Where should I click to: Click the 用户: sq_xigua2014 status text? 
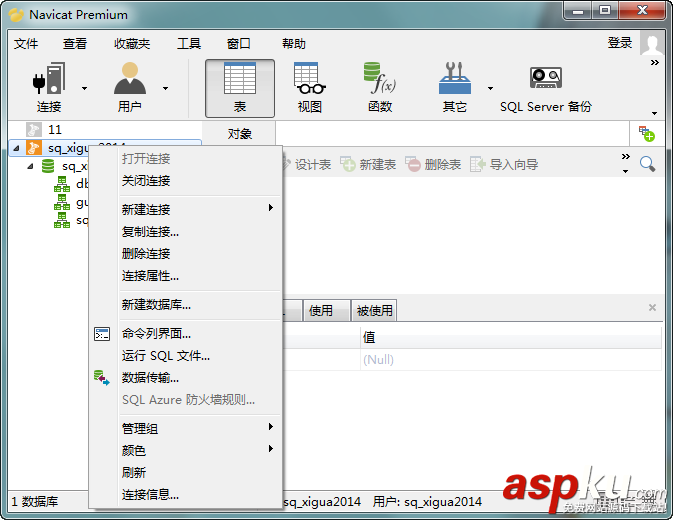[427, 501]
